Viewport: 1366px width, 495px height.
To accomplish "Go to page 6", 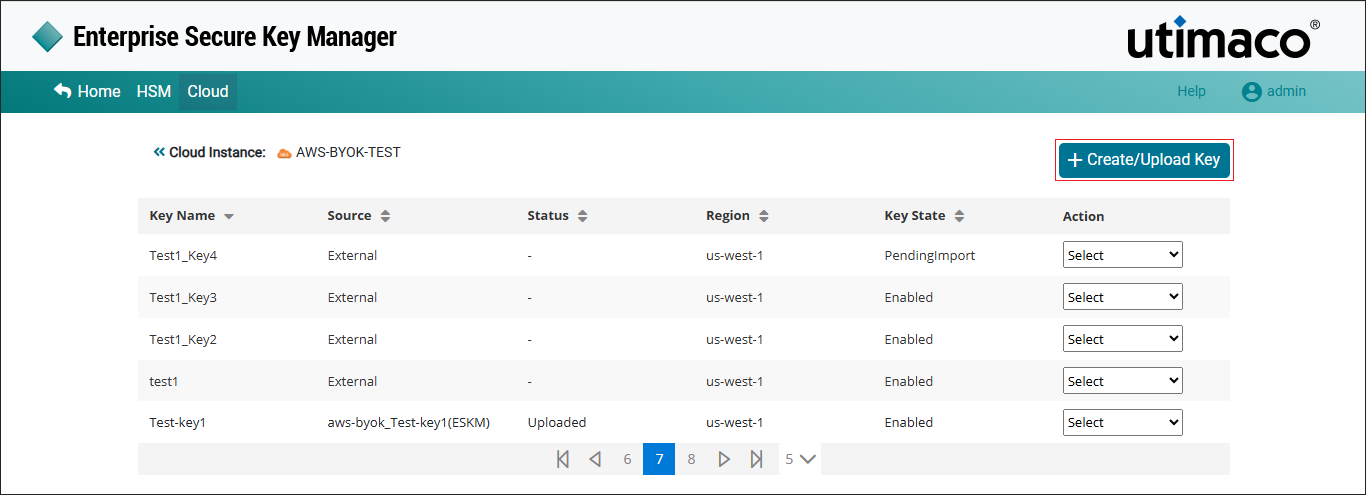I will click(x=627, y=459).
